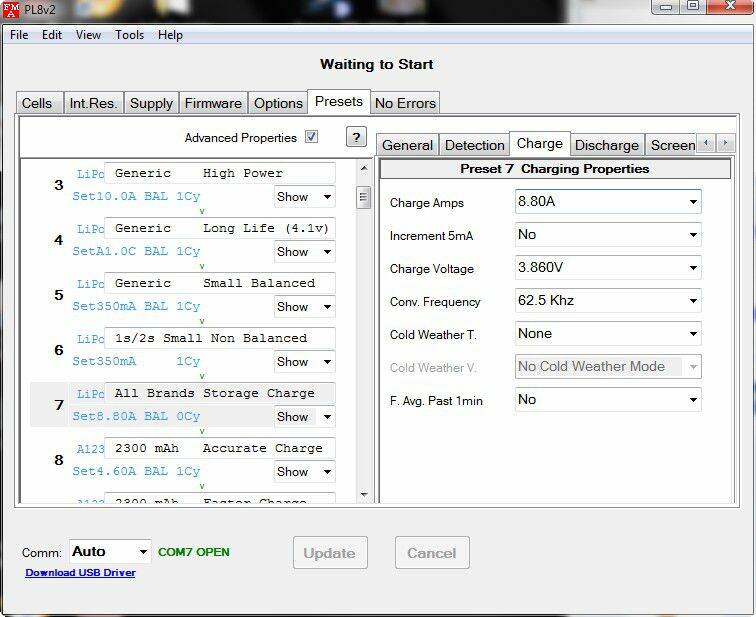Click the FMA app icon in title bar
The height and width of the screenshot is (617, 756).
tap(11, 9)
